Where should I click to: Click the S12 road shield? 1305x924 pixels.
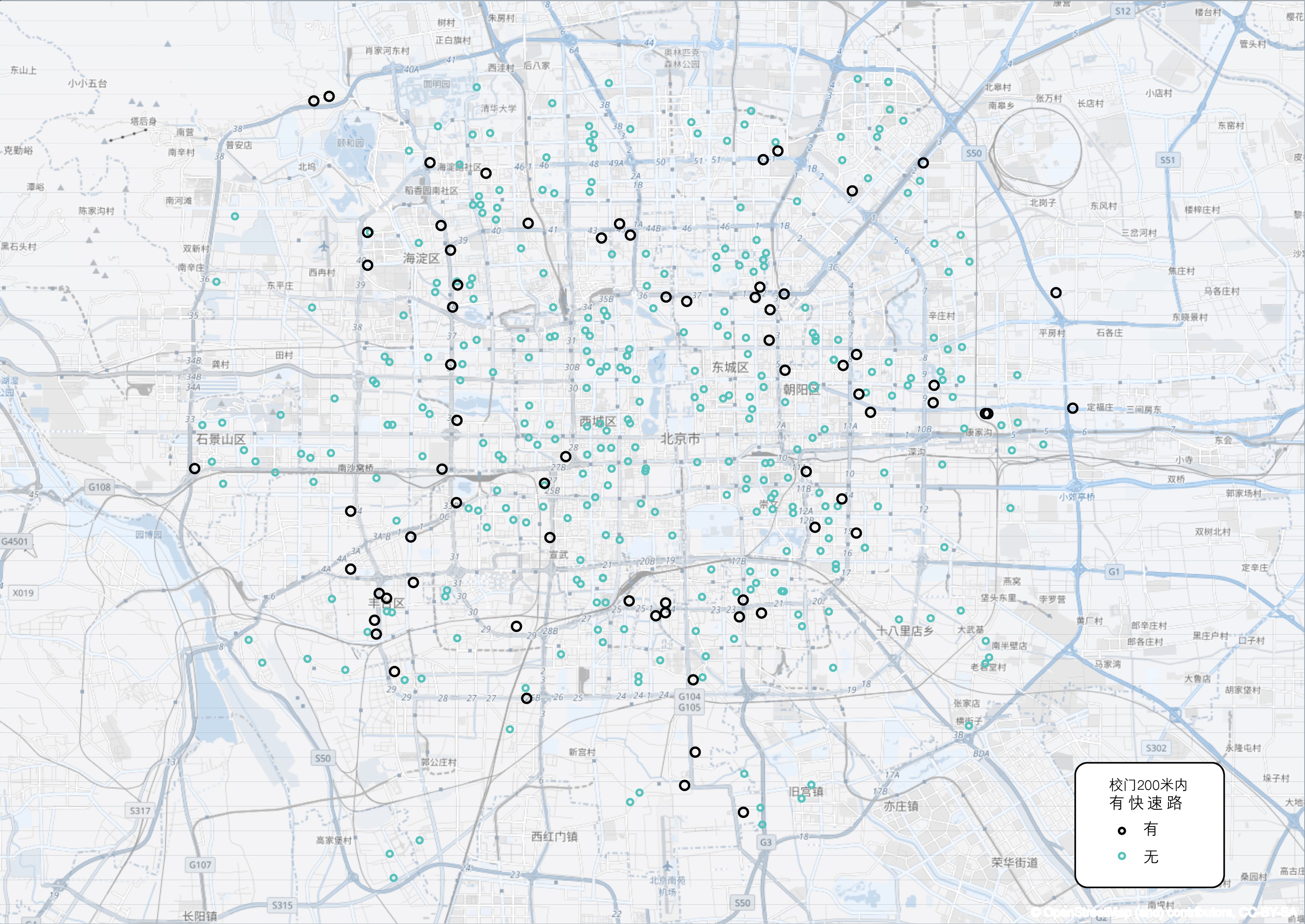coord(1122,12)
